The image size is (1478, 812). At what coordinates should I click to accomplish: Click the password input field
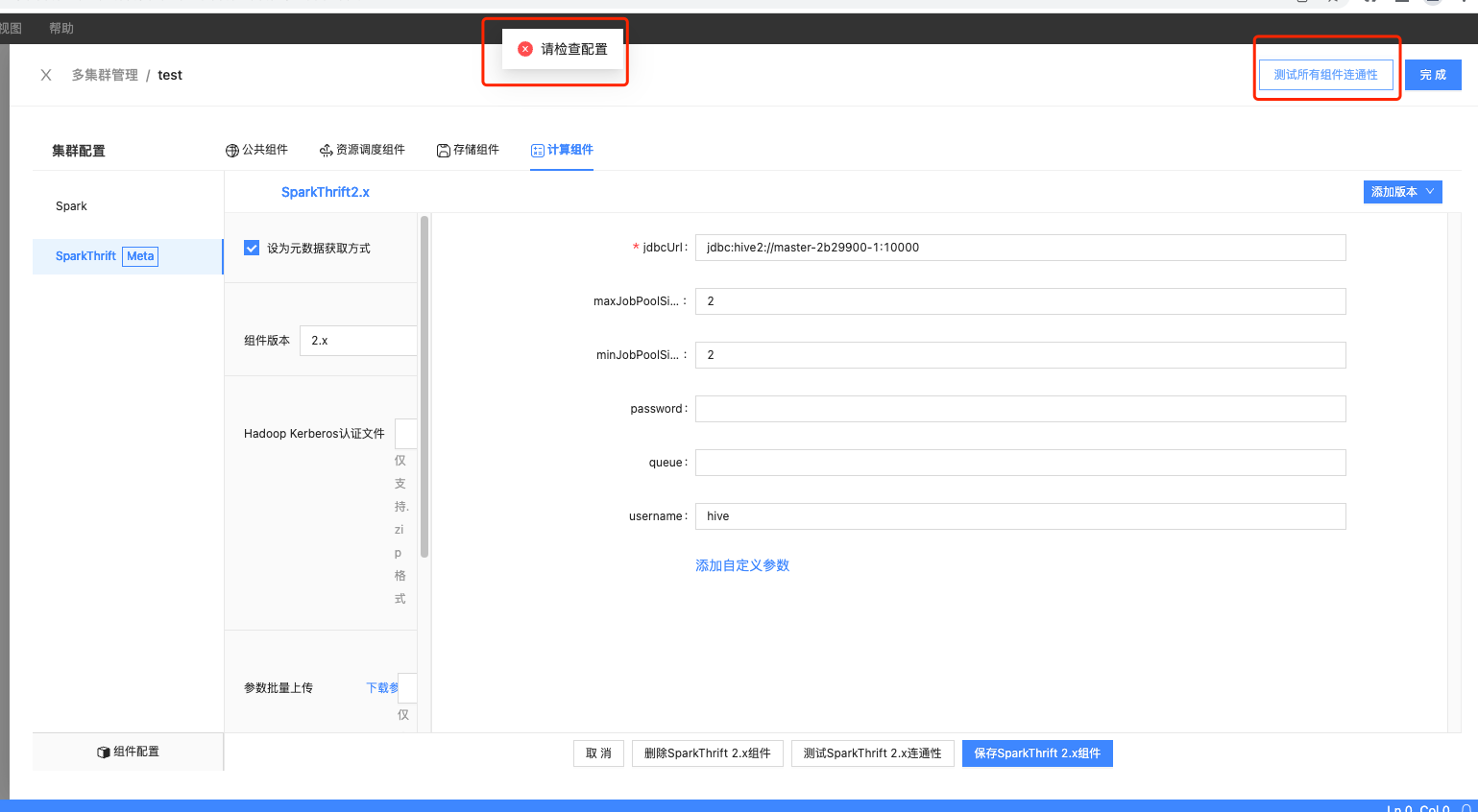[x=1021, y=409]
